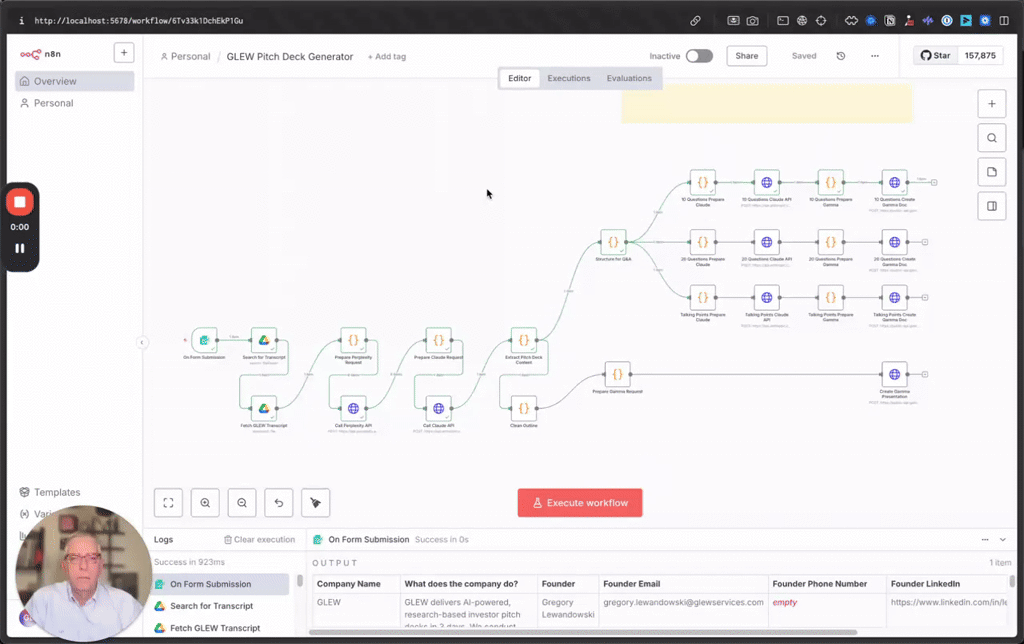1024x644 pixels.
Task: Collapse the left sidebar arrow
Action: (142, 342)
